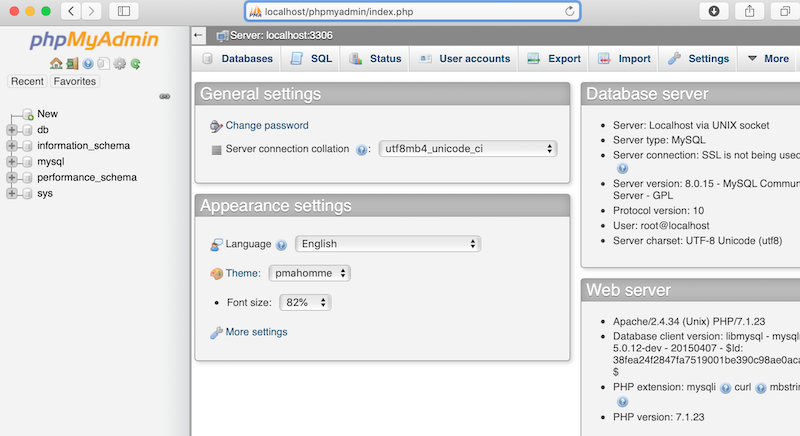
Task: Click the Theme label link
Action: [x=242, y=273]
